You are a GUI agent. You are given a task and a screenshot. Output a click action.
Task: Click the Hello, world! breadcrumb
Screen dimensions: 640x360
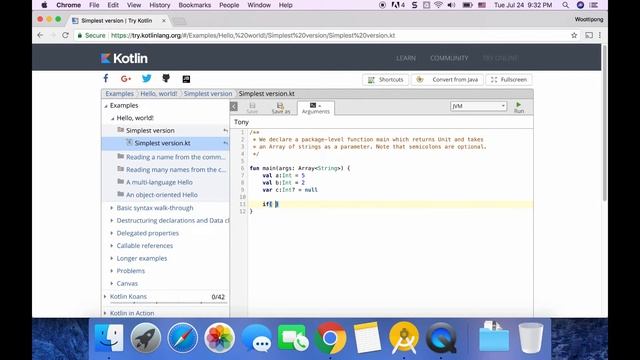(x=159, y=93)
